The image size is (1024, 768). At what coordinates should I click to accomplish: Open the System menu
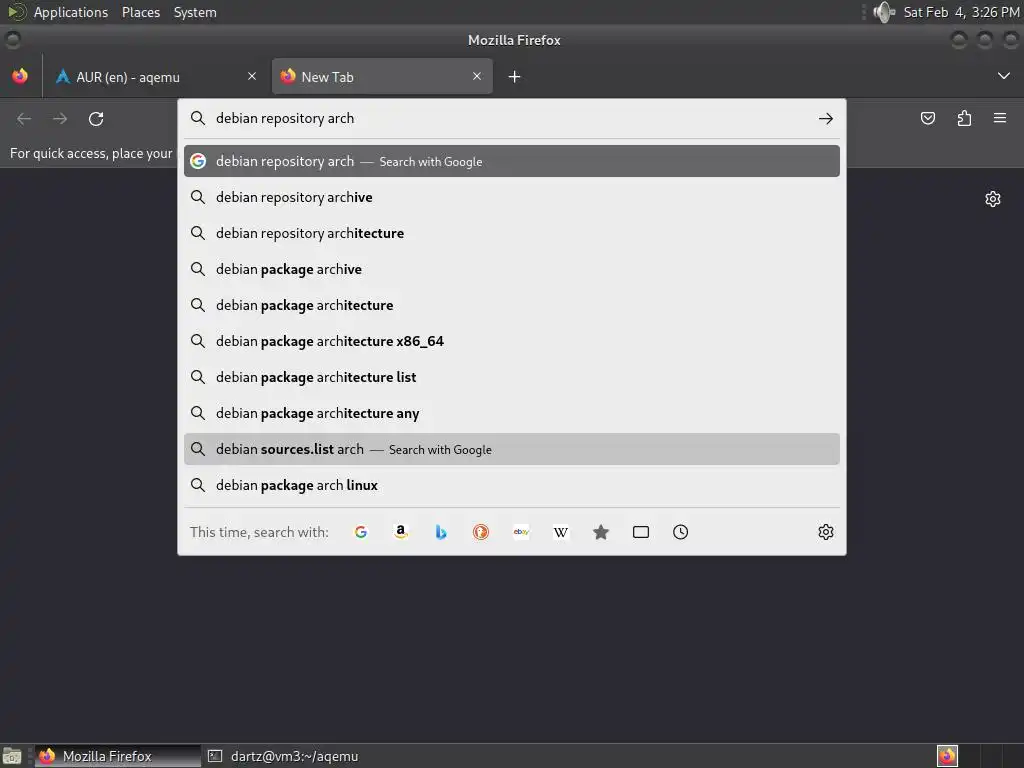tap(195, 12)
